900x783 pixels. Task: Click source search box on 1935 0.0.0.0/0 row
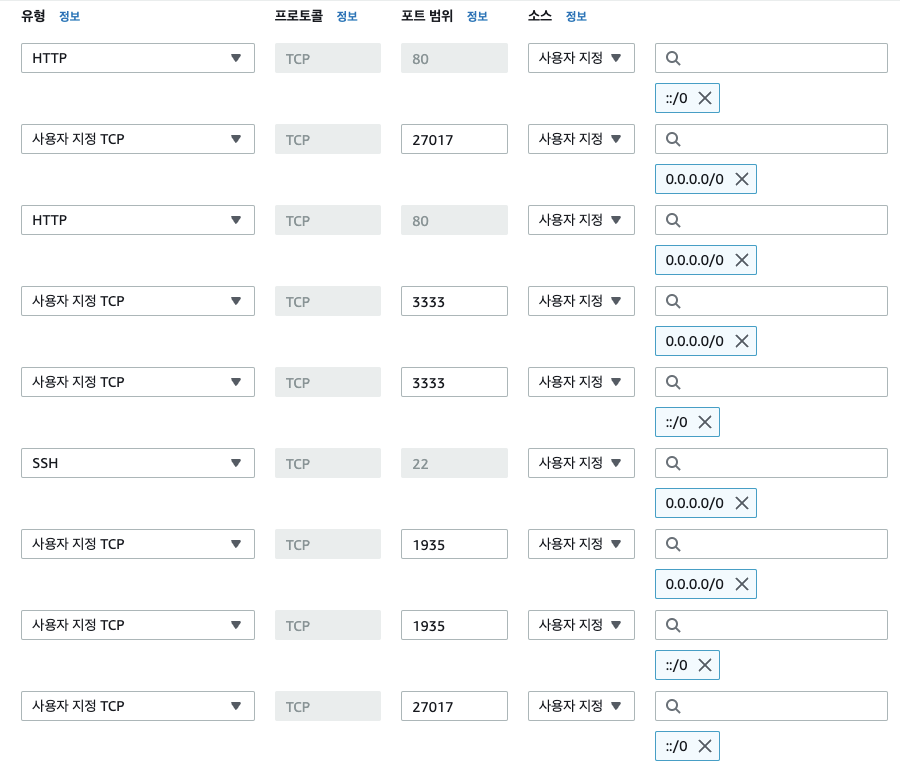coord(771,544)
